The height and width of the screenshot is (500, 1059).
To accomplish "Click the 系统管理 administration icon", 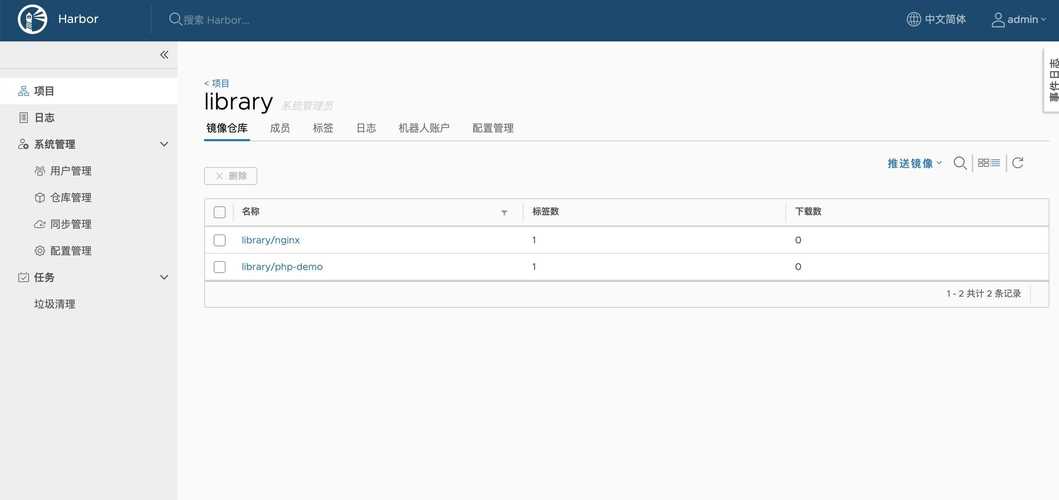I will point(23,145).
